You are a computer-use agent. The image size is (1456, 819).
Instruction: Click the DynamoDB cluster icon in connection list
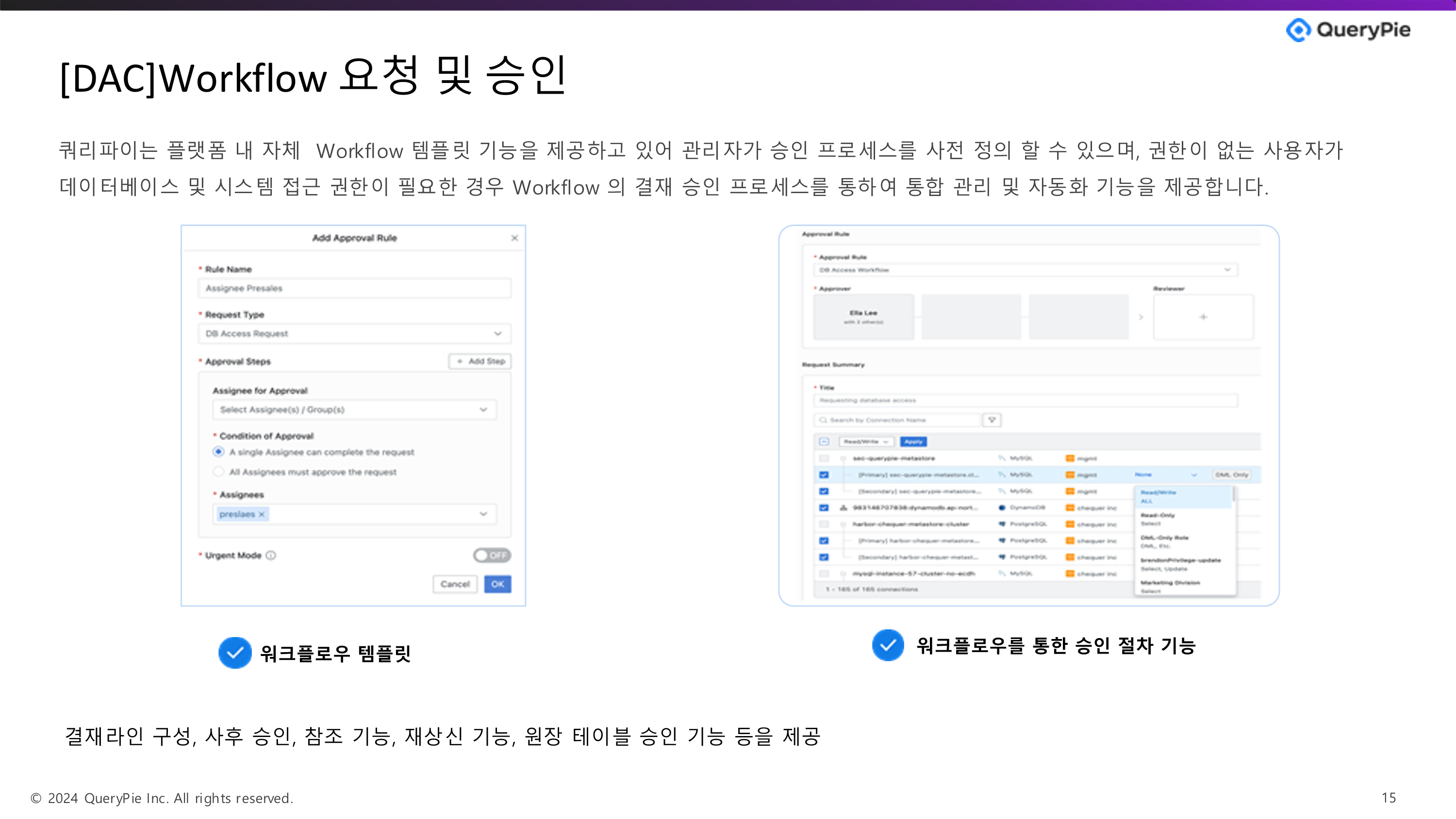[844, 508]
